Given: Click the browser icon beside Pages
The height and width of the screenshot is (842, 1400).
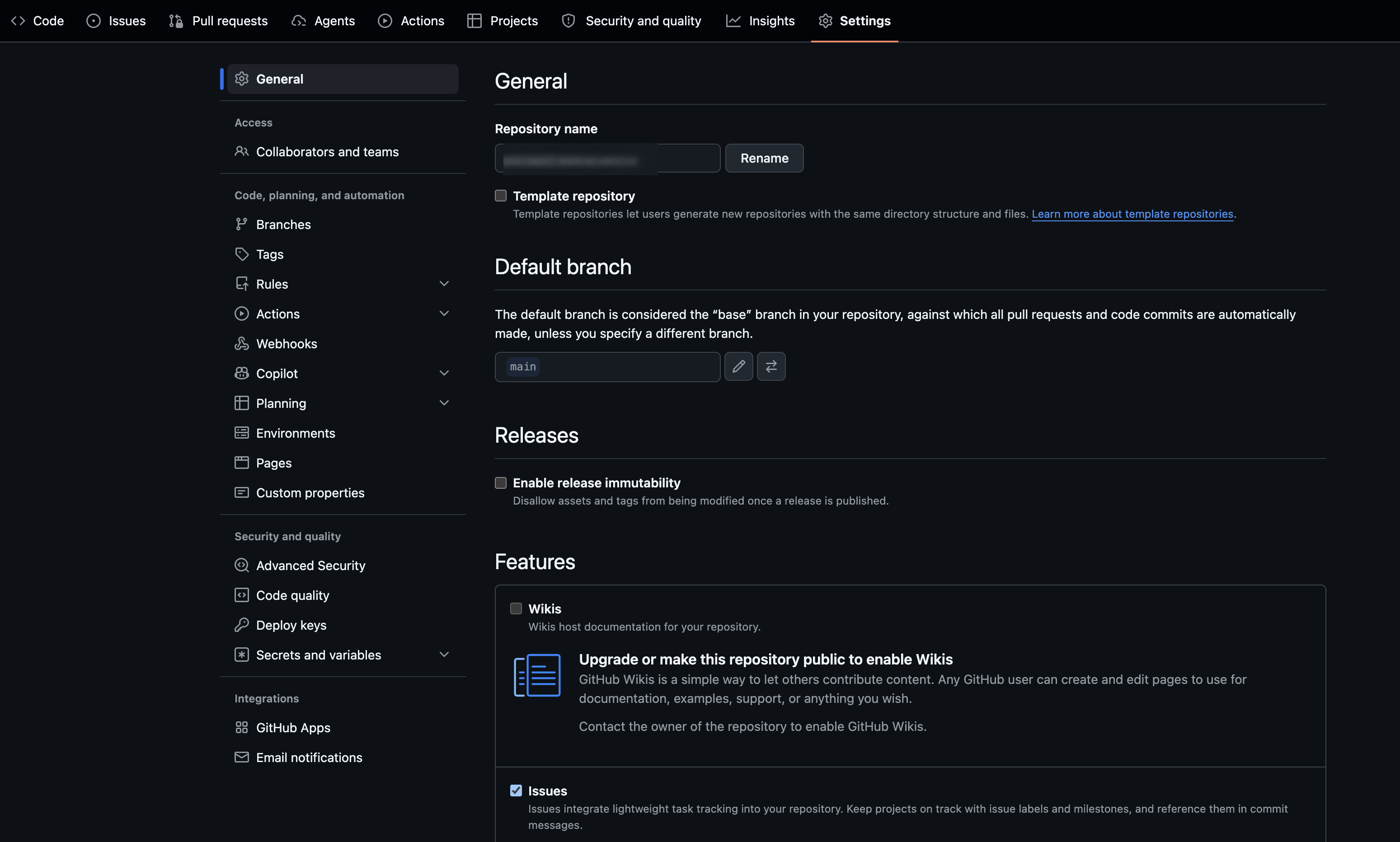Looking at the screenshot, I should [x=242, y=463].
